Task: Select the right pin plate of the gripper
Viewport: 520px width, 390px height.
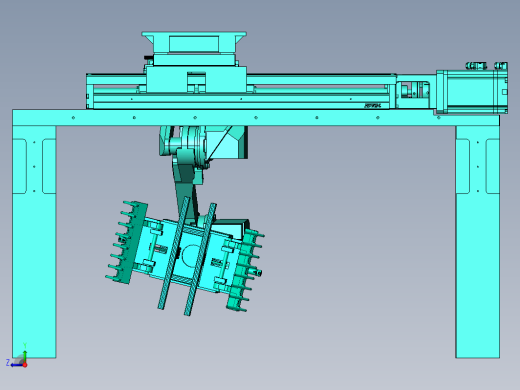Action: tap(245, 271)
